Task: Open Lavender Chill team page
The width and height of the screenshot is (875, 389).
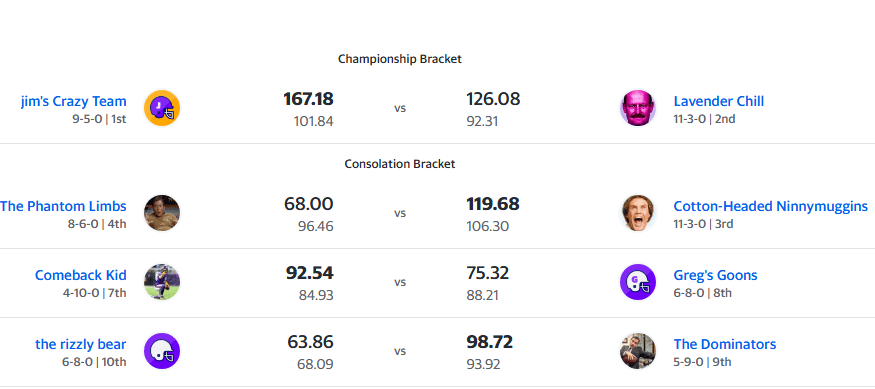Action: tap(719, 102)
